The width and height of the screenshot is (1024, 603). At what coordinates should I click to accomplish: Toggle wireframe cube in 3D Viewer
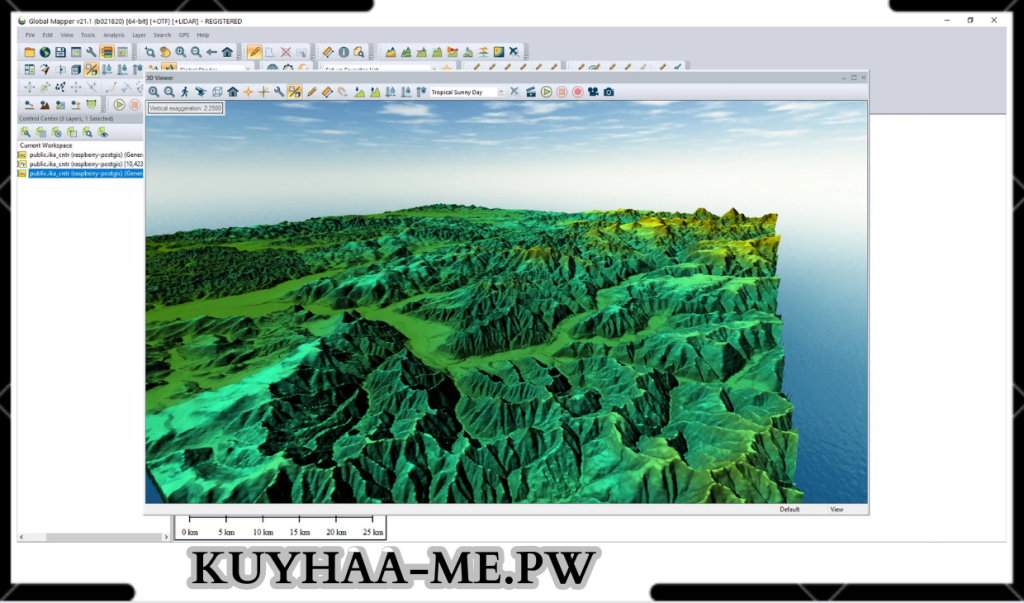217,92
